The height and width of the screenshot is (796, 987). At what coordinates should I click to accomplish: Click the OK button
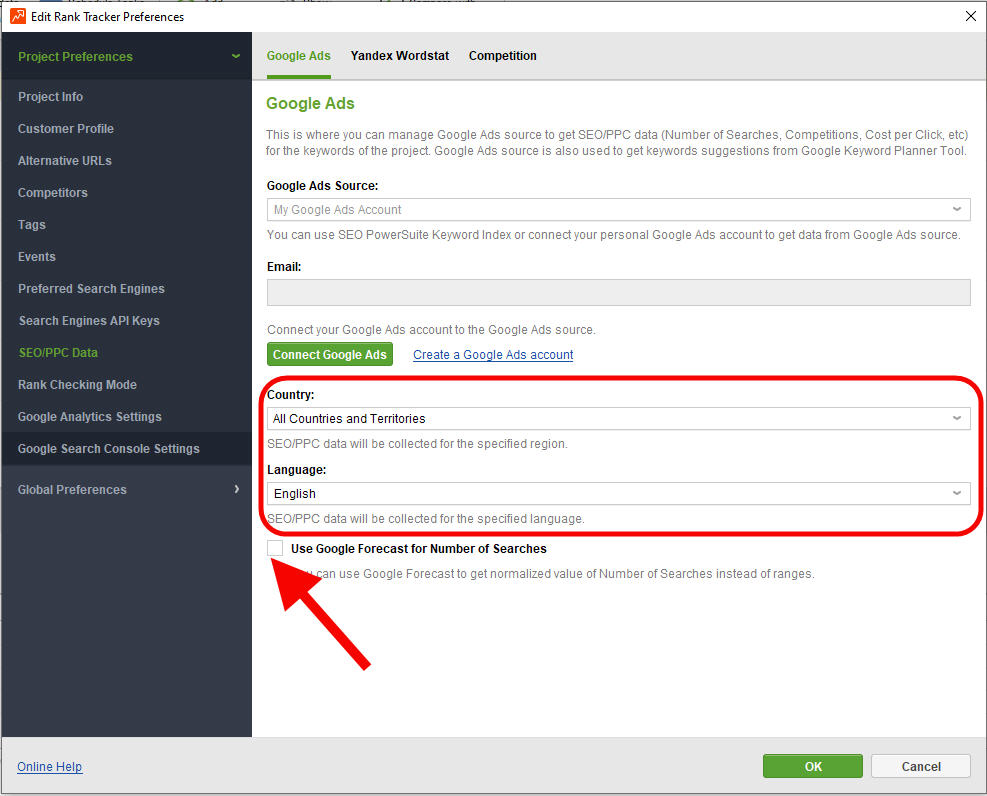pyautogui.click(x=812, y=766)
